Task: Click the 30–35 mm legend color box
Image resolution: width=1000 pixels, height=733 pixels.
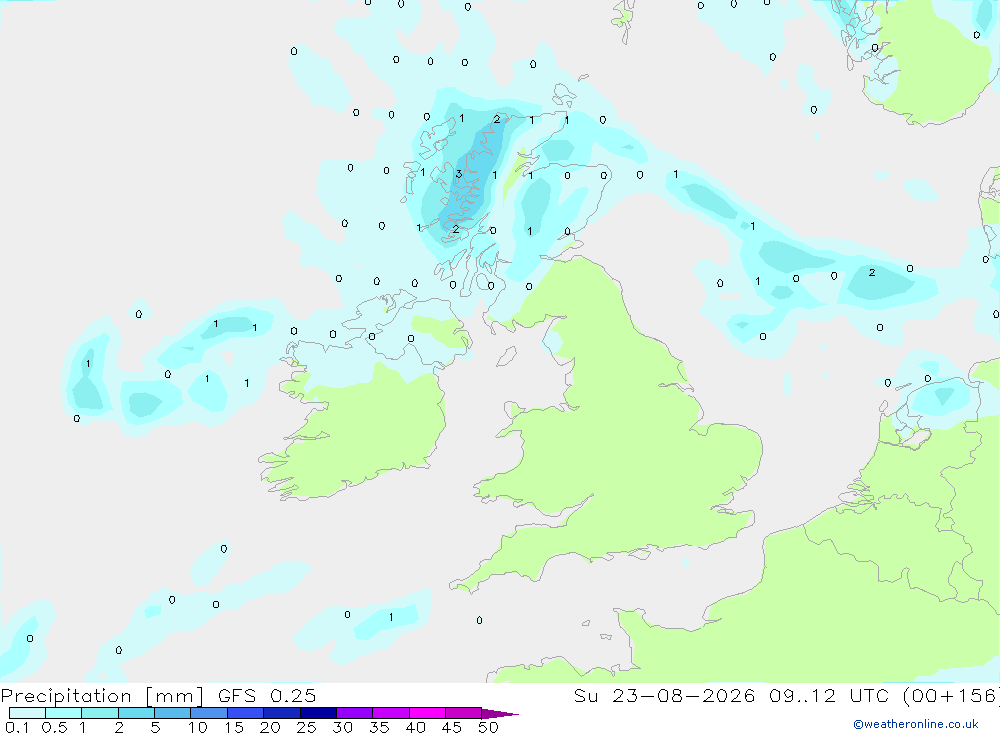Action: click(x=355, y=713)
